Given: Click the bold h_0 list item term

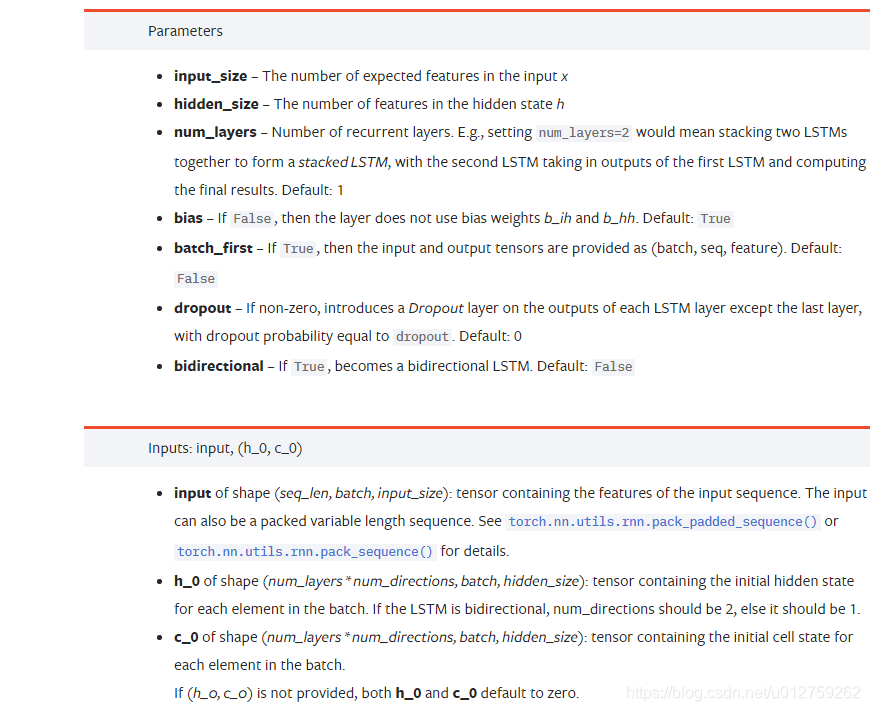Looking at the screenshot, I should (x=187, y=581).
